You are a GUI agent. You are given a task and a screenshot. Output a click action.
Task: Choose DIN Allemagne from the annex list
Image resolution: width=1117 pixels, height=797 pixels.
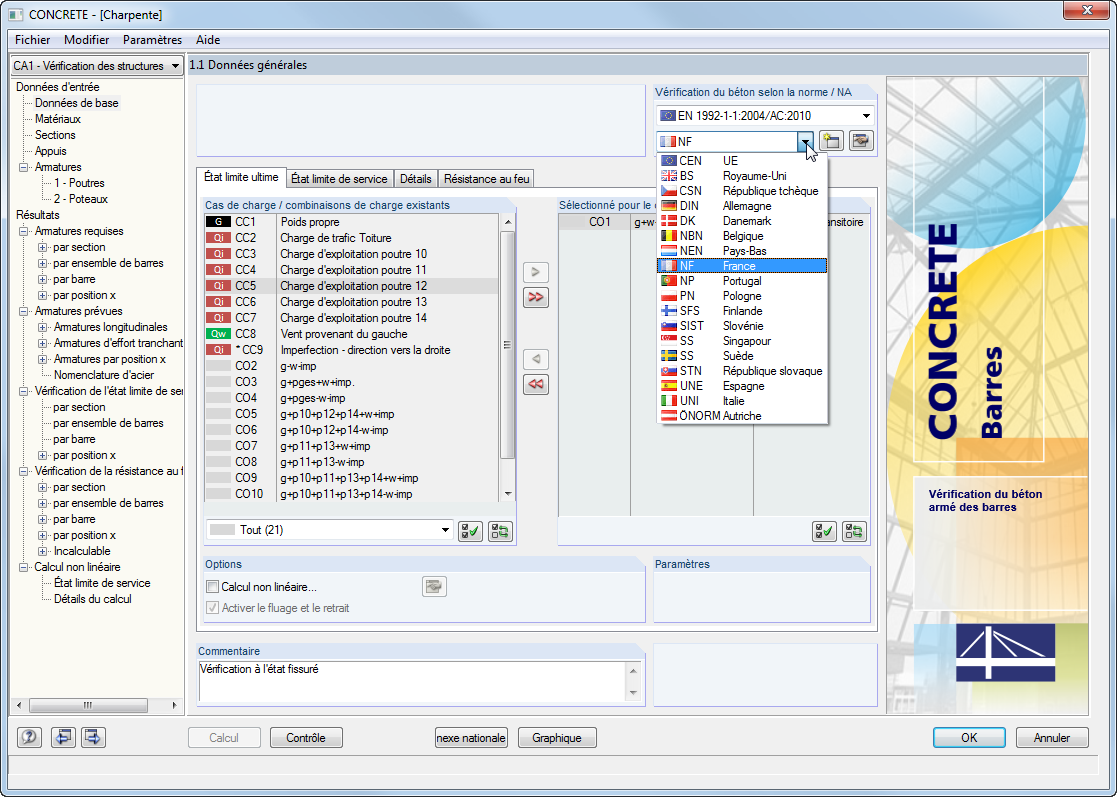tap(742, 206)
